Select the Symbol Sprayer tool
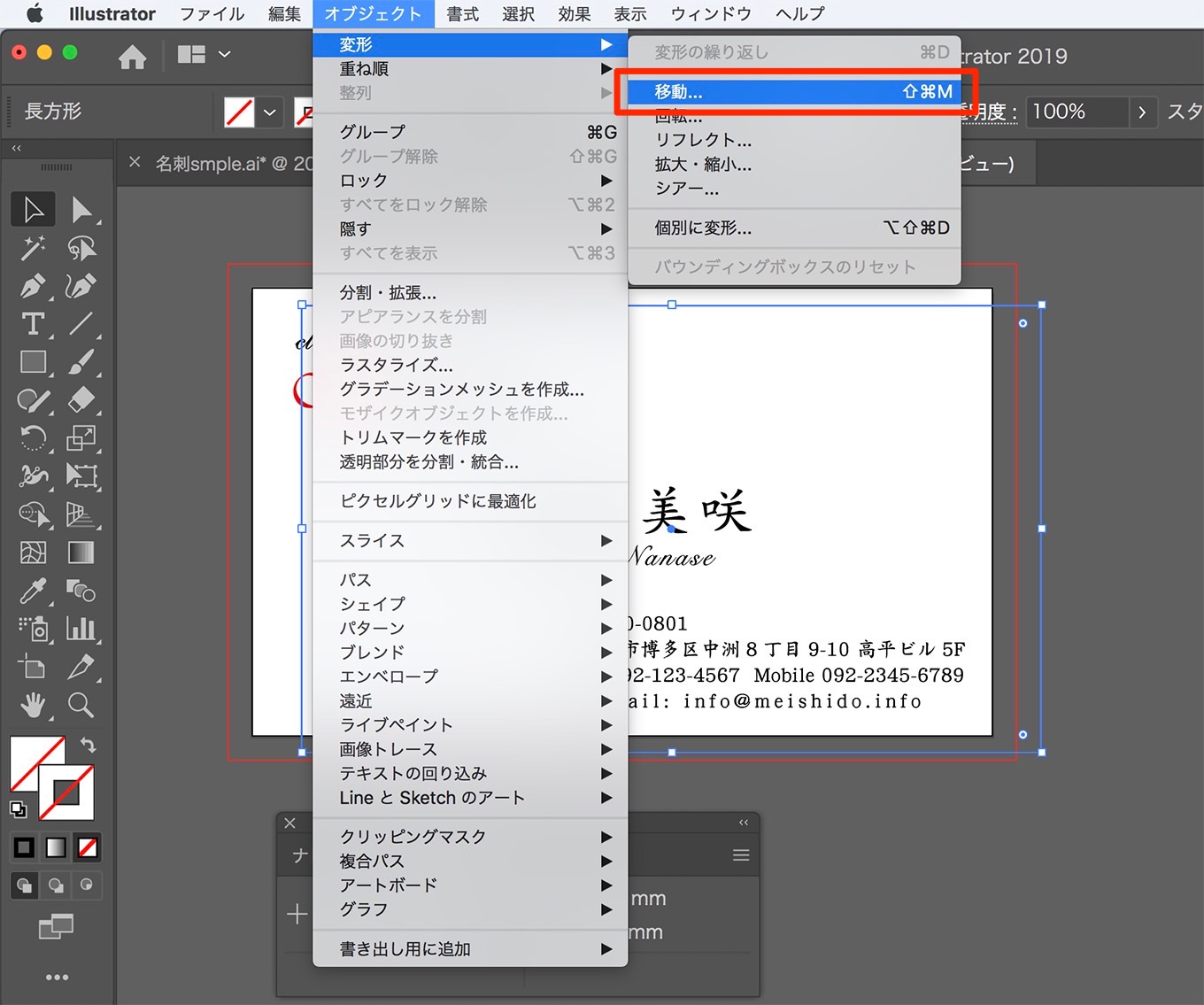Image resolution: width=1204 pixels, height=1005 pixels. (34, 629)
